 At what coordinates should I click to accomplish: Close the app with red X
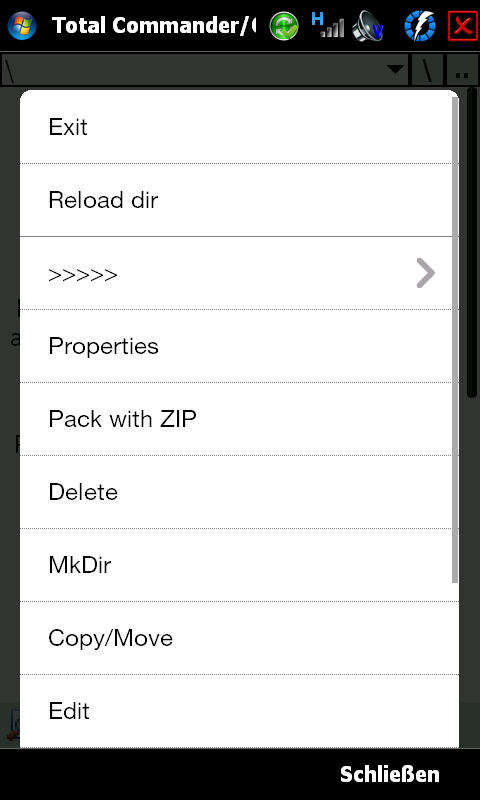click(x=463, y=26)
